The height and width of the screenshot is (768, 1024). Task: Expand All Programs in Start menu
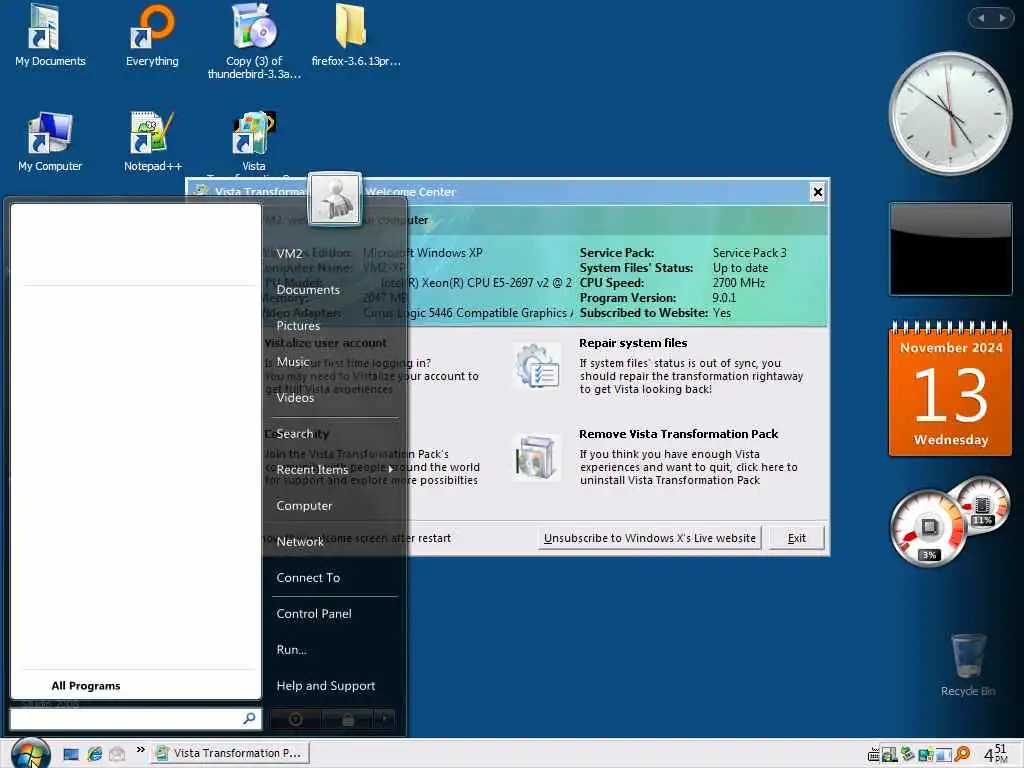tap(86, 685)
